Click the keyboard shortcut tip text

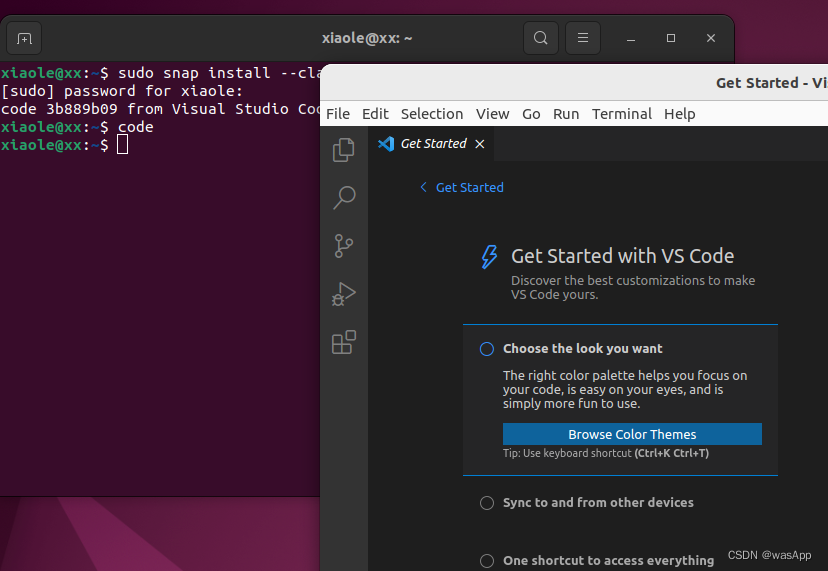click(x=606, y=453)
